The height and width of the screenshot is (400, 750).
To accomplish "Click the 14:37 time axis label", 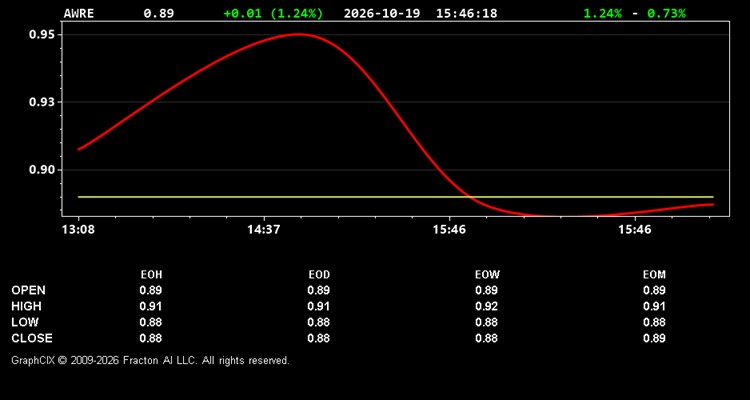I will 263,230.
